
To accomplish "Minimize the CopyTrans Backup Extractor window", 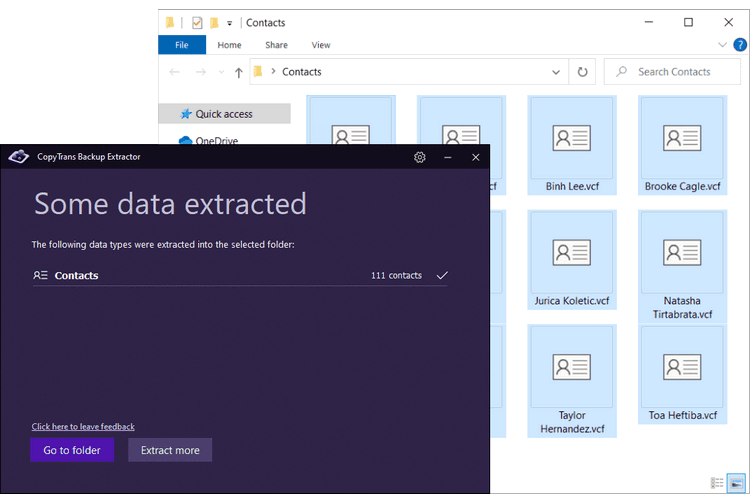I will [448, 157].
